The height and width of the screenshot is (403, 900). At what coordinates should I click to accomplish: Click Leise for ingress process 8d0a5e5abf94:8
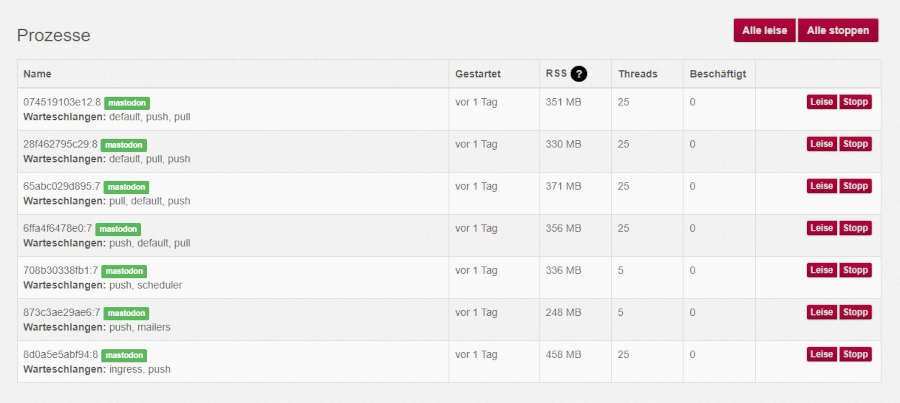(821, 354)
